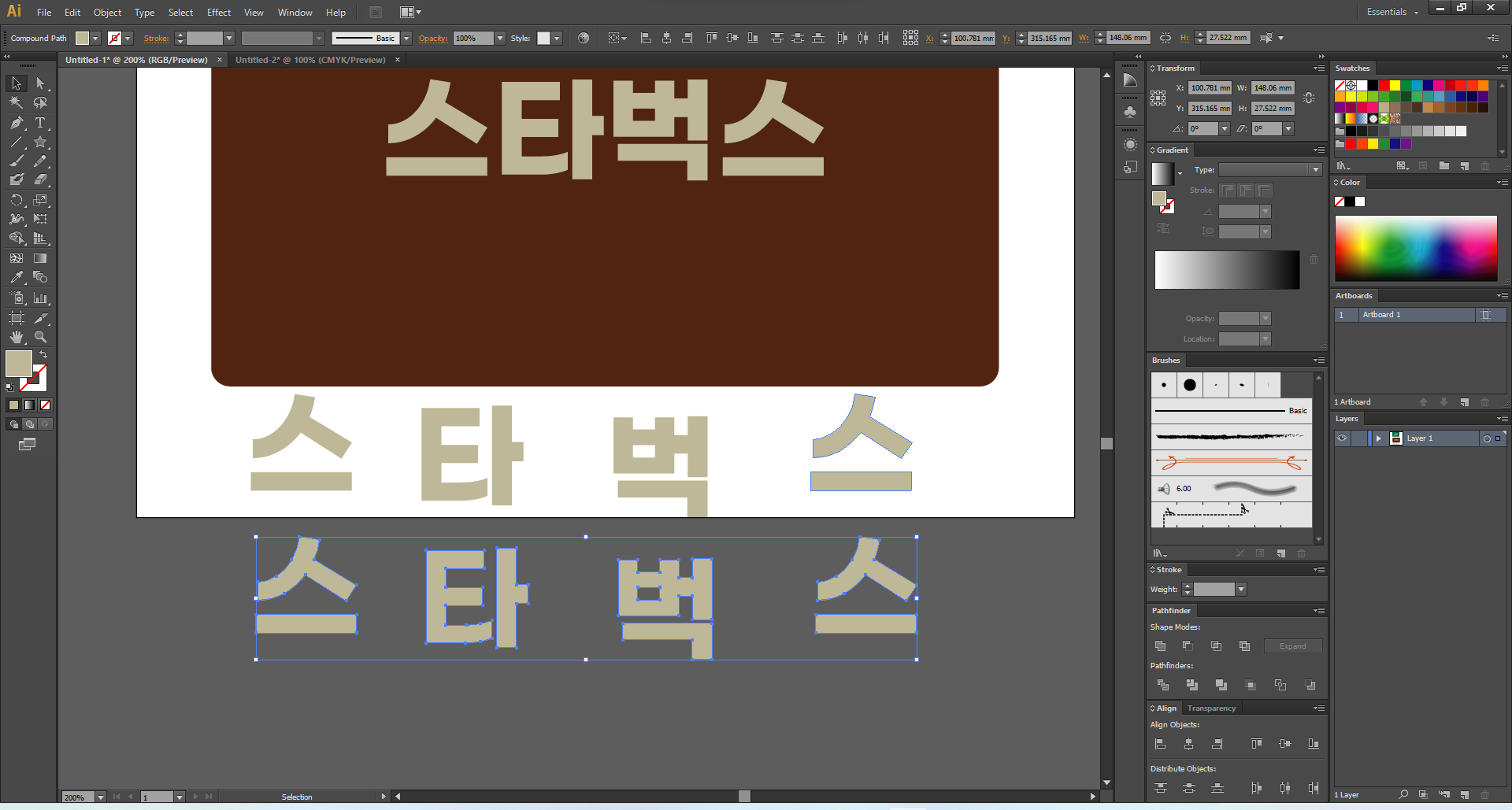This screenshot has height=810, width=1512.
Task: Select the Type tool
Action: (40, 123)
